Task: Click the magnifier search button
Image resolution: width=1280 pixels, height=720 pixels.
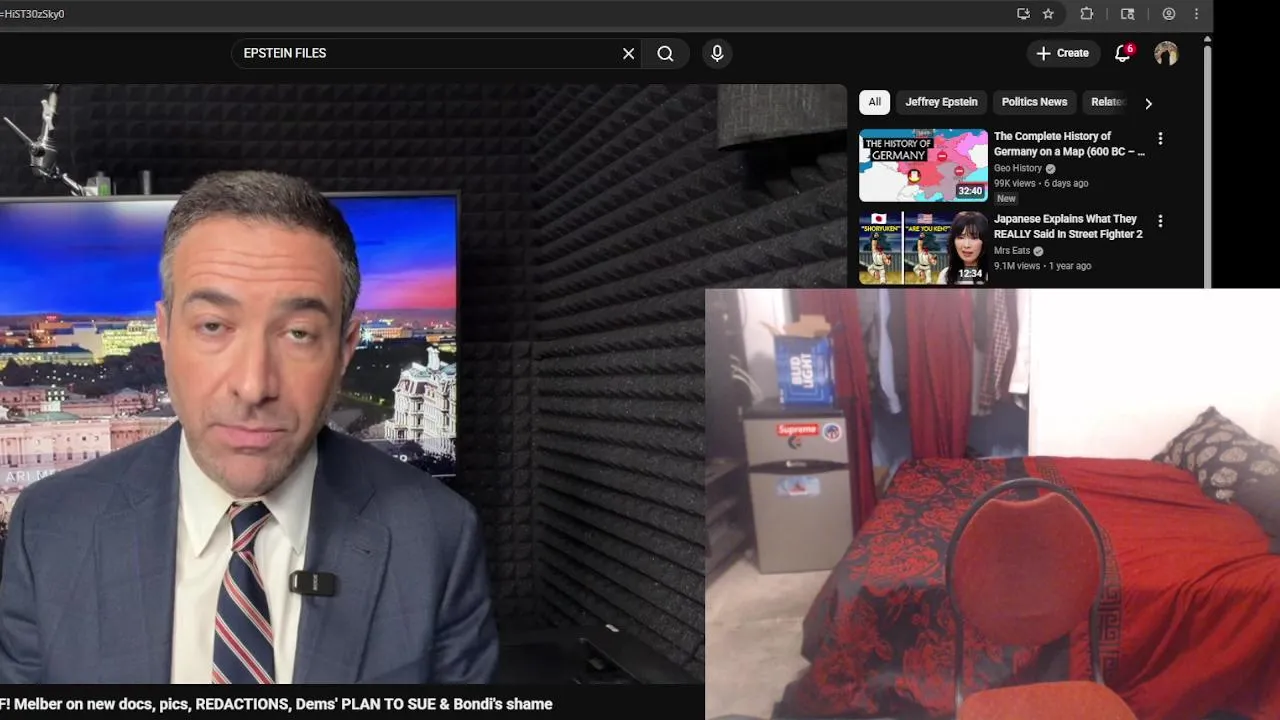Action: point(666,54)
